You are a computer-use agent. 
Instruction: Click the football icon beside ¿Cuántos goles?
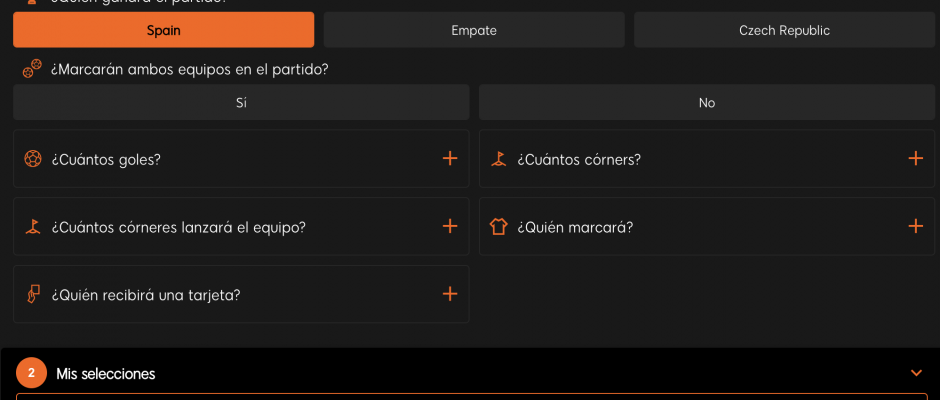point(33,159)
